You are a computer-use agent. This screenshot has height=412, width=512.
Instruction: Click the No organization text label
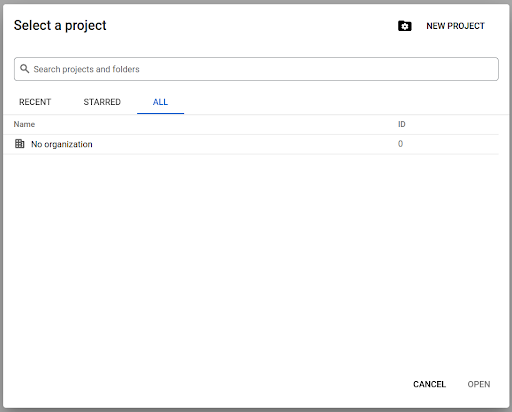(x=62, y=144)
